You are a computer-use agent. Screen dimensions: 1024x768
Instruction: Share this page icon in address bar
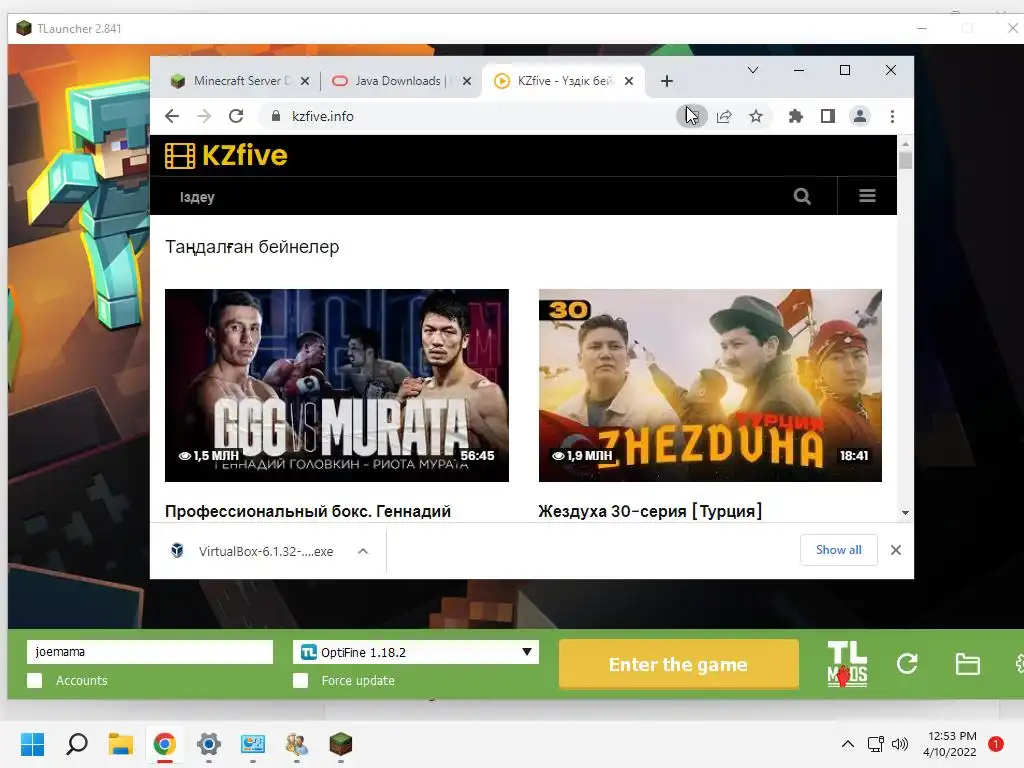click(724, 116)
